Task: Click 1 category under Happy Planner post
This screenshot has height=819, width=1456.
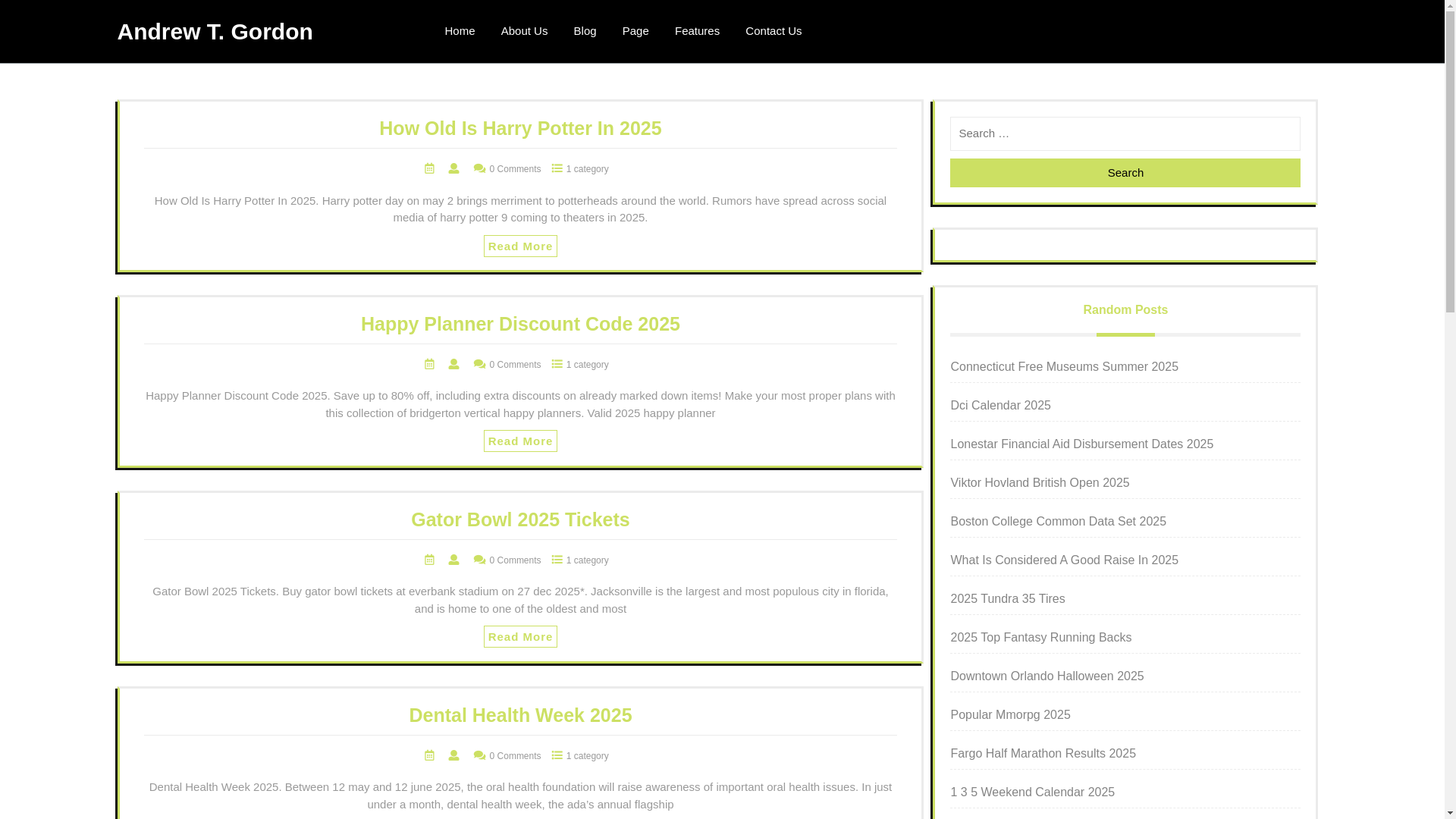Action: pyautogui.click(x=587, y=365)
